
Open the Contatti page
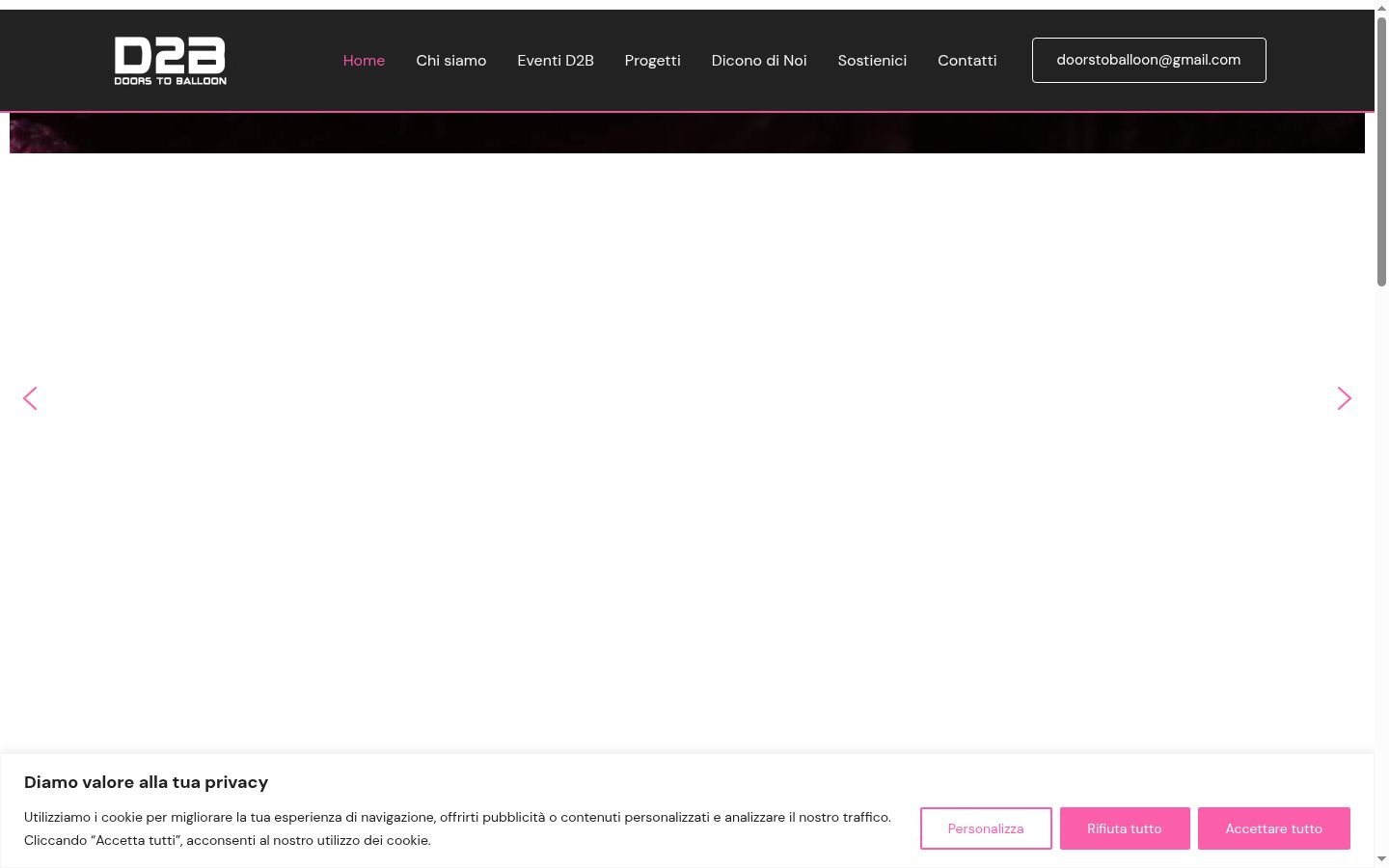967,61
